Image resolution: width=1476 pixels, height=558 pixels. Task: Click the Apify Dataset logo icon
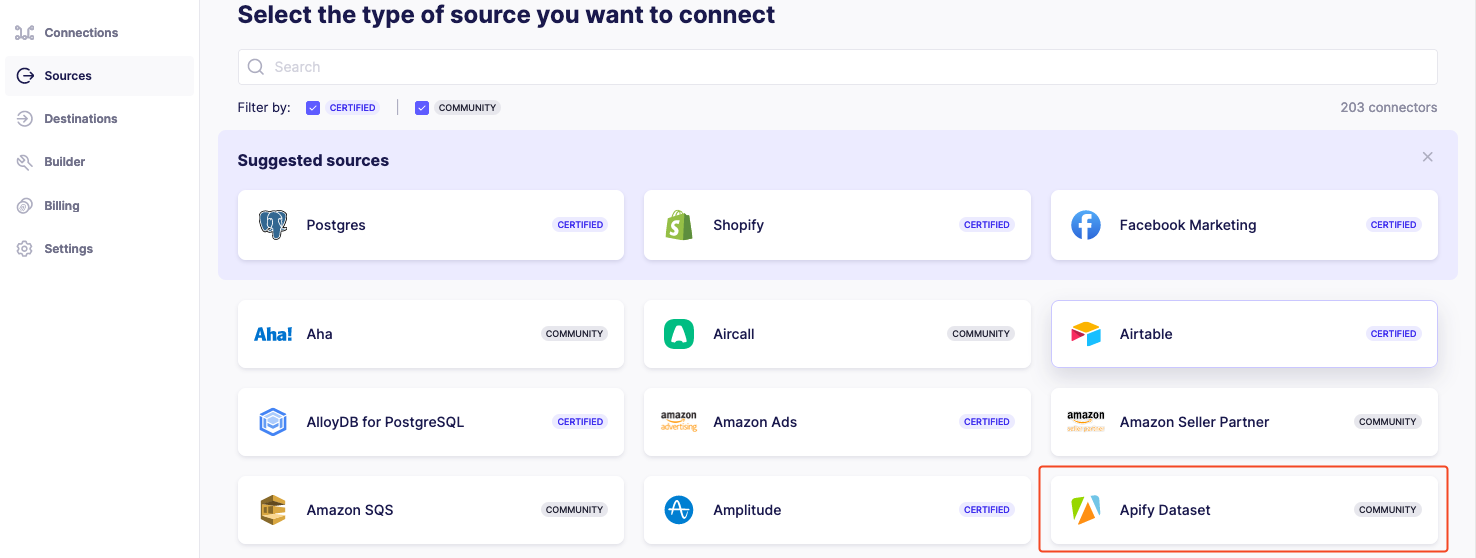[1085, 510]
